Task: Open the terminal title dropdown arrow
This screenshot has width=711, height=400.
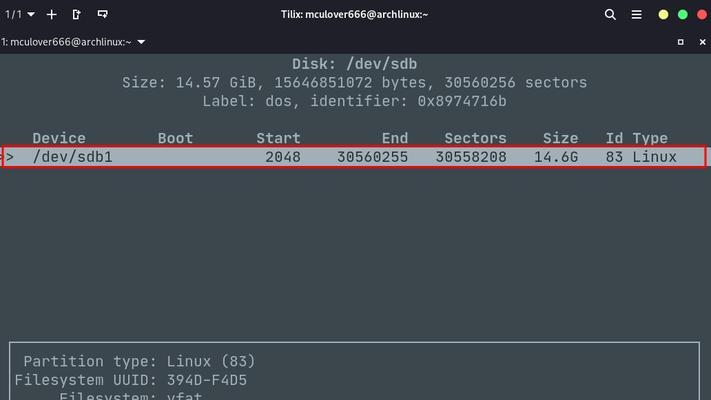Action: (141, 42)
